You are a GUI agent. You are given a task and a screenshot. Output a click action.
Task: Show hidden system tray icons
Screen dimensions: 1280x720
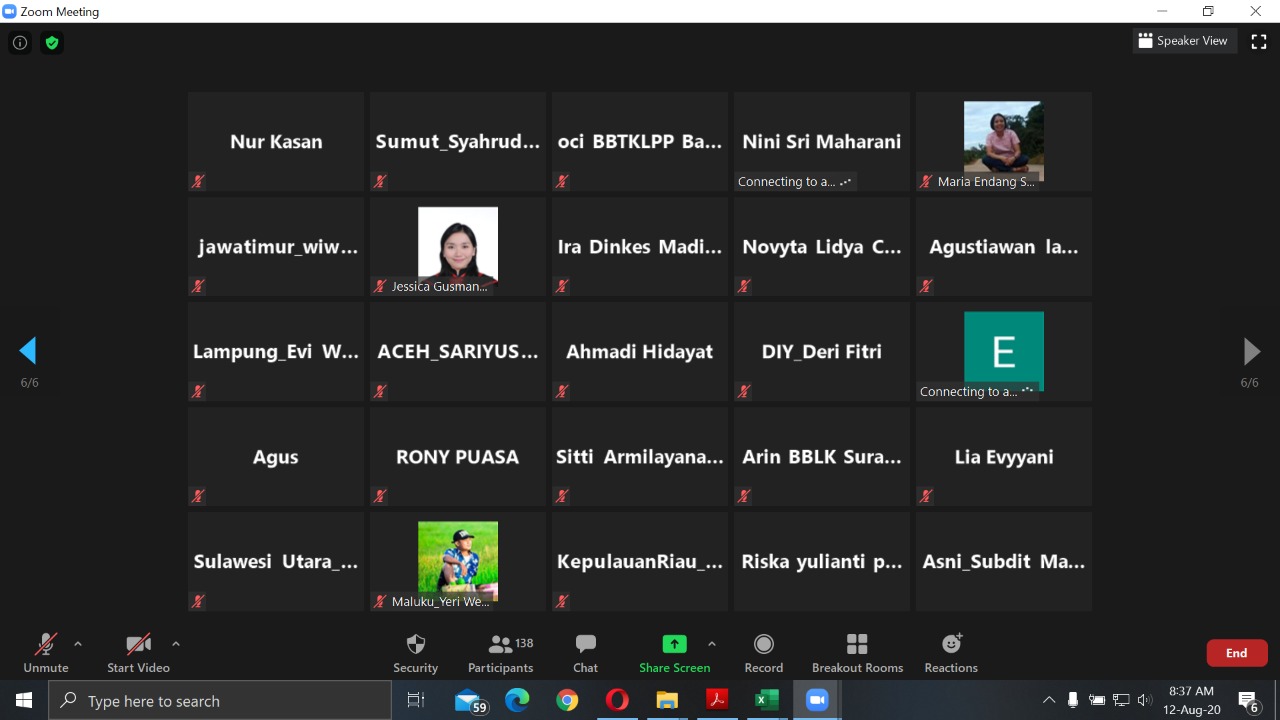(x=1049, y=701)
